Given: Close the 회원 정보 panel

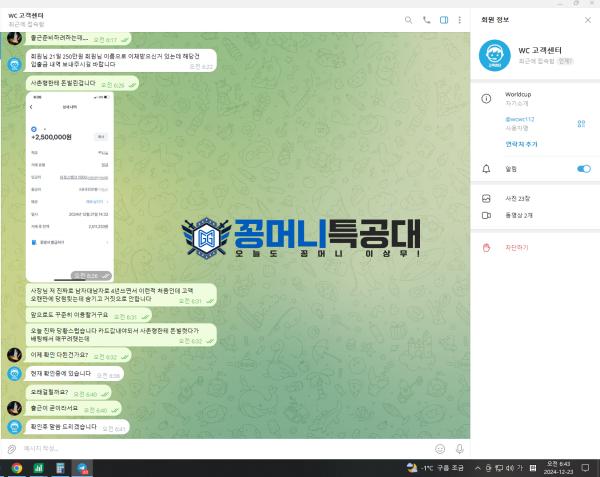Looking at the screenshot, I should pos(588,20).
